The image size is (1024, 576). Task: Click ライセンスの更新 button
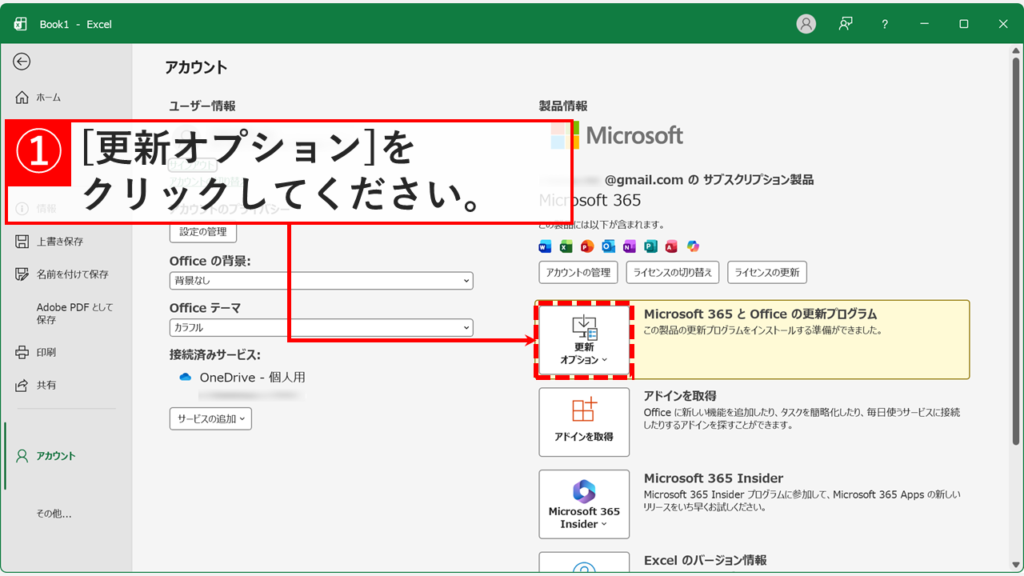coord(767,272)
